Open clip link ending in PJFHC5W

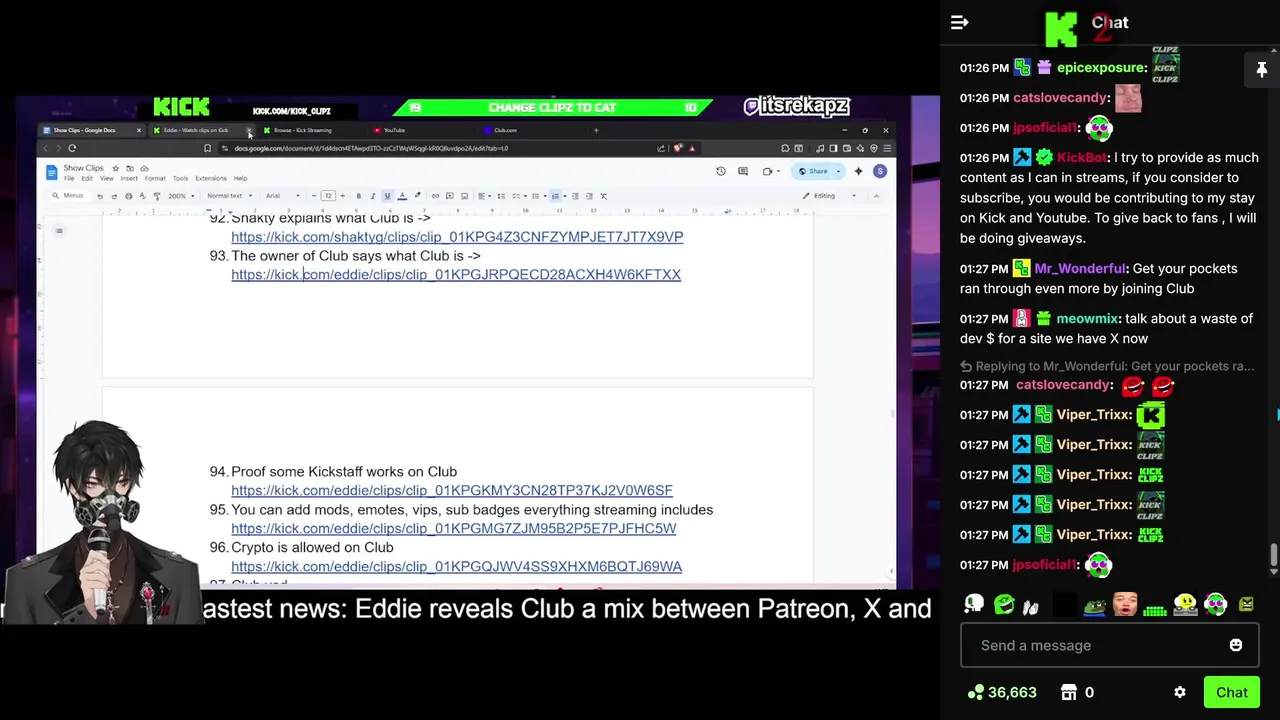[x=454, y=528]
